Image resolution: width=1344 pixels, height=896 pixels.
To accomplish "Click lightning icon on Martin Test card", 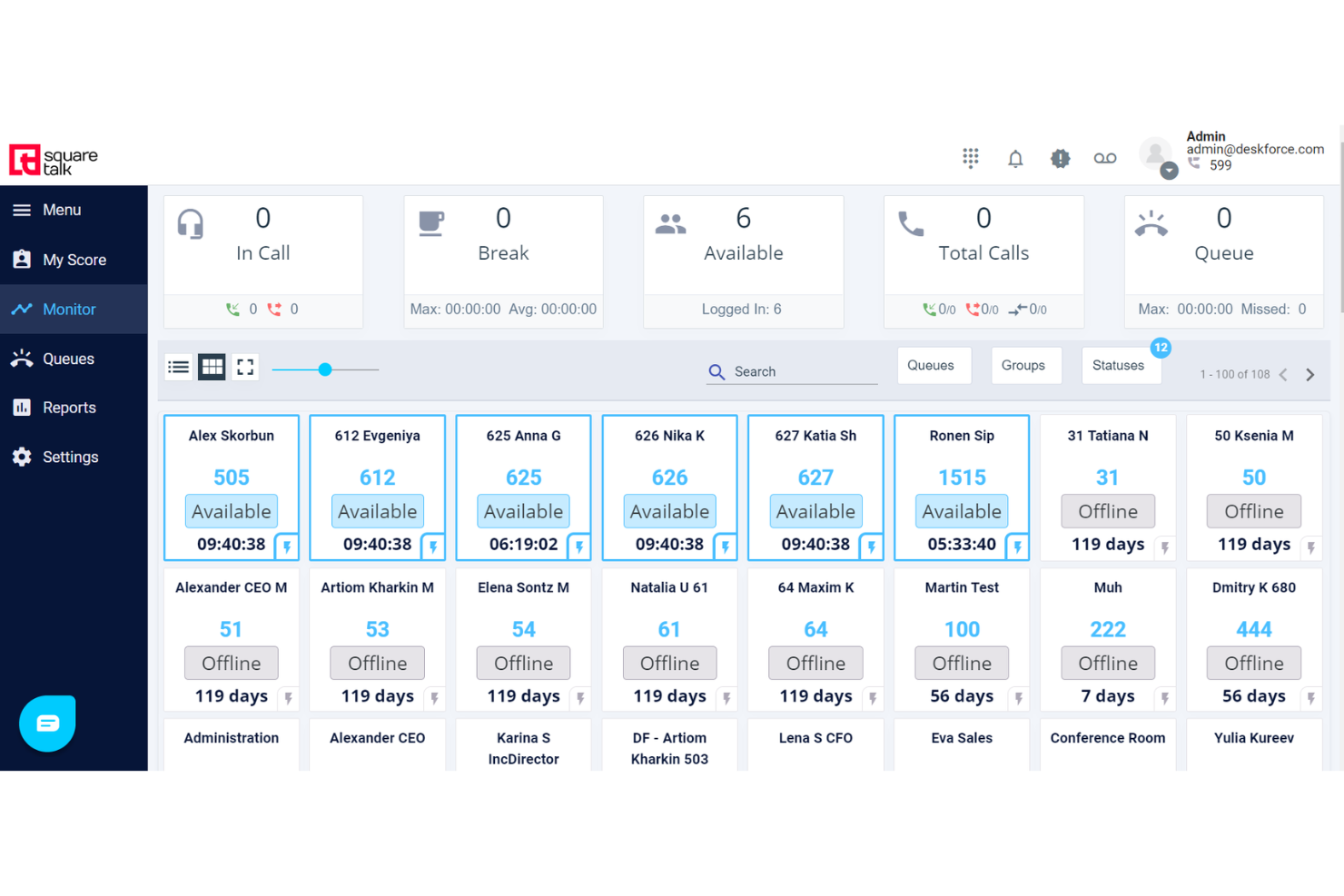I will (x=1019, y=698).
